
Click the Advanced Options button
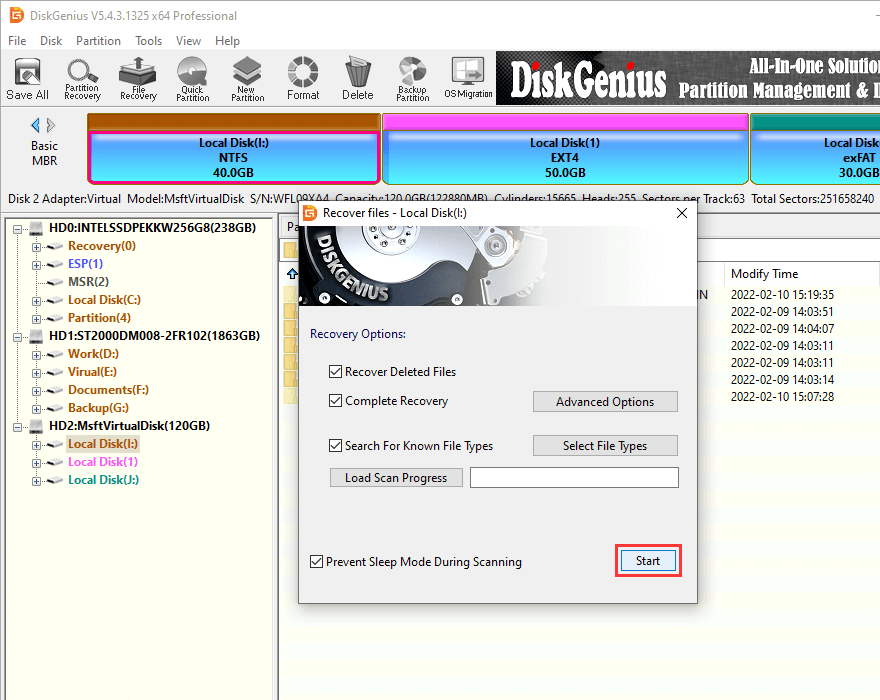[605, 402]
